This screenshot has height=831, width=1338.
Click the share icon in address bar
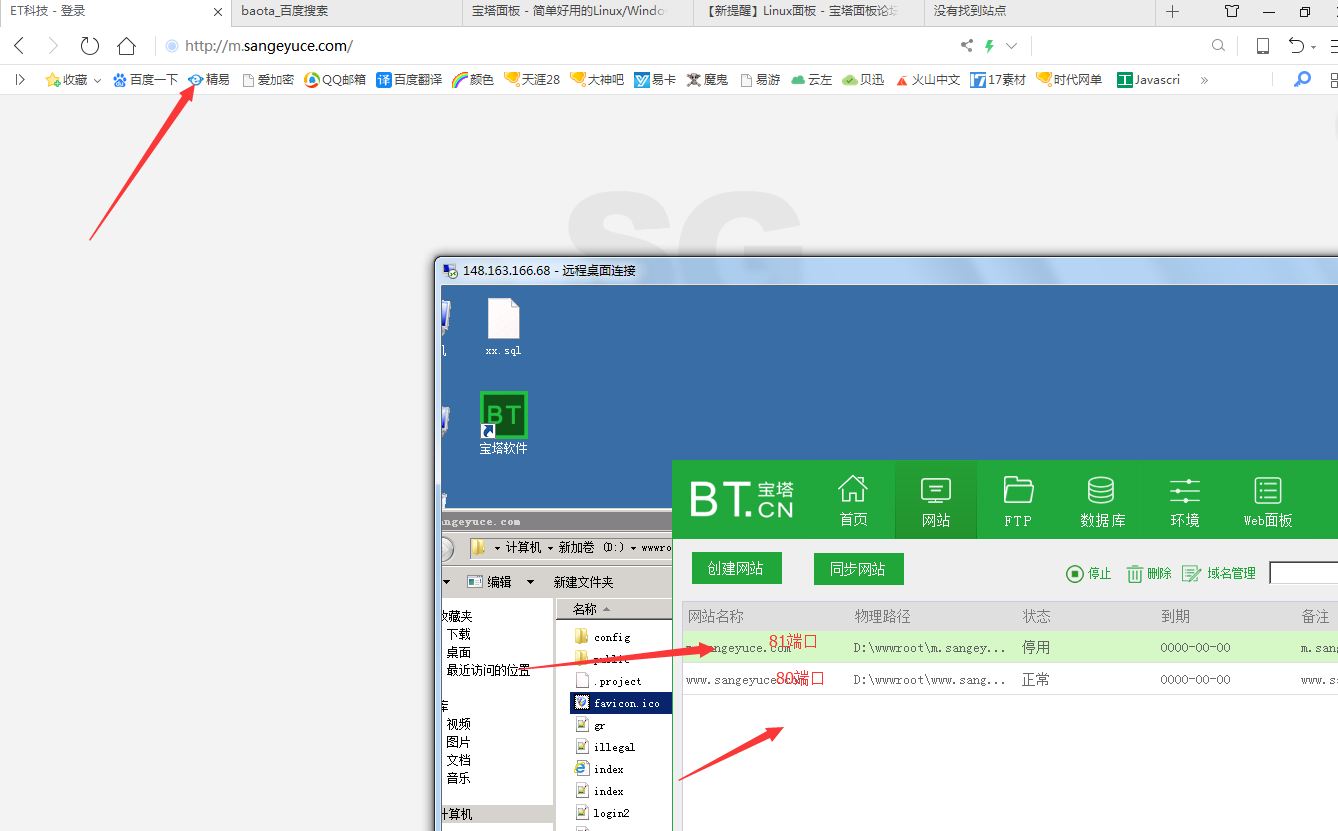click(966, 46)
